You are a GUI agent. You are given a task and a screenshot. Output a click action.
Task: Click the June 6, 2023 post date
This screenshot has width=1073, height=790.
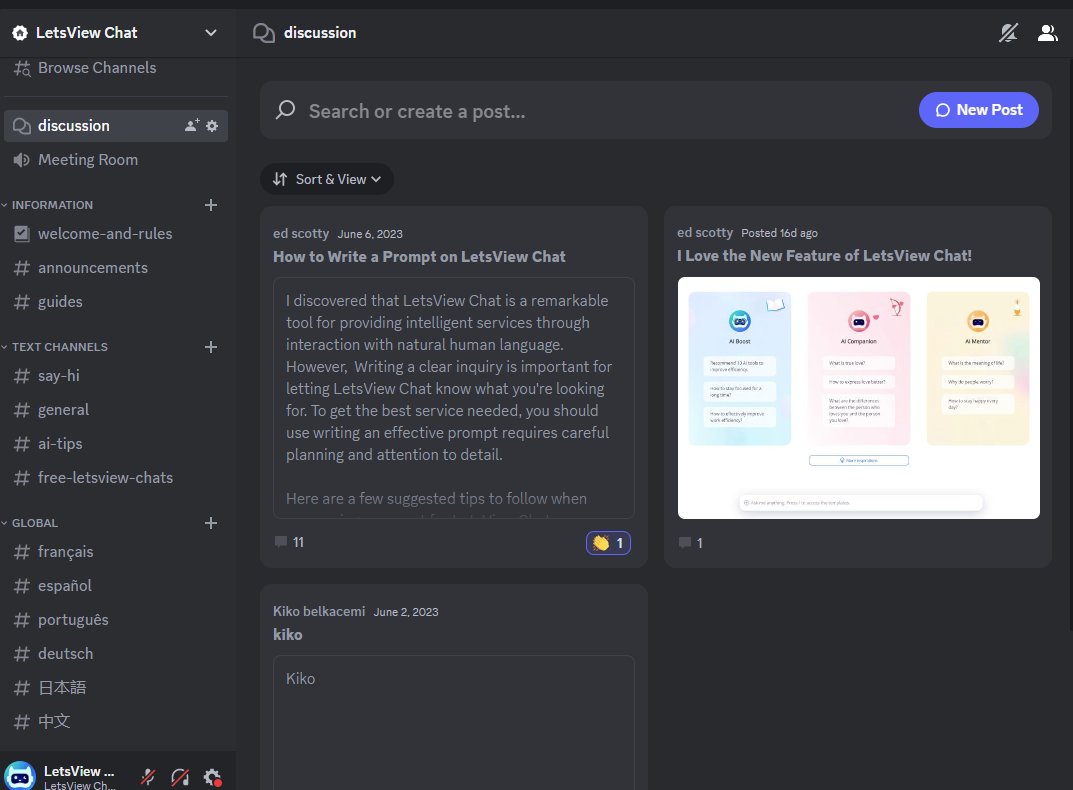370,234
